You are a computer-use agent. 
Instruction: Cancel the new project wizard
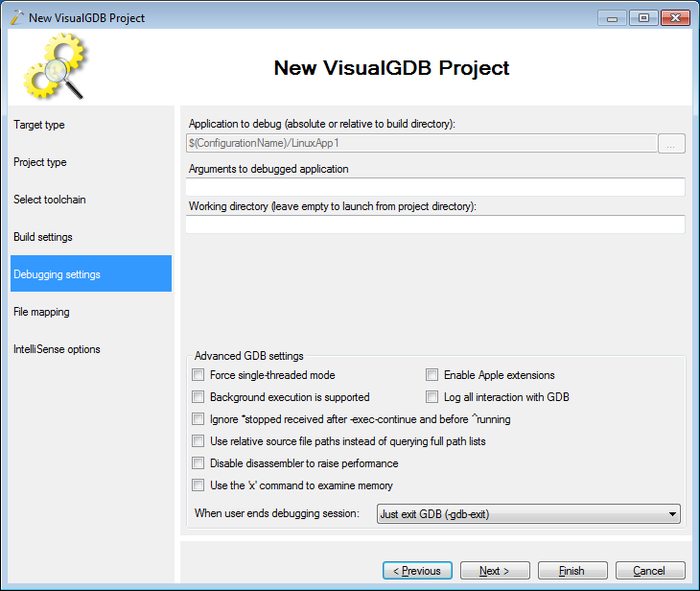650,570
